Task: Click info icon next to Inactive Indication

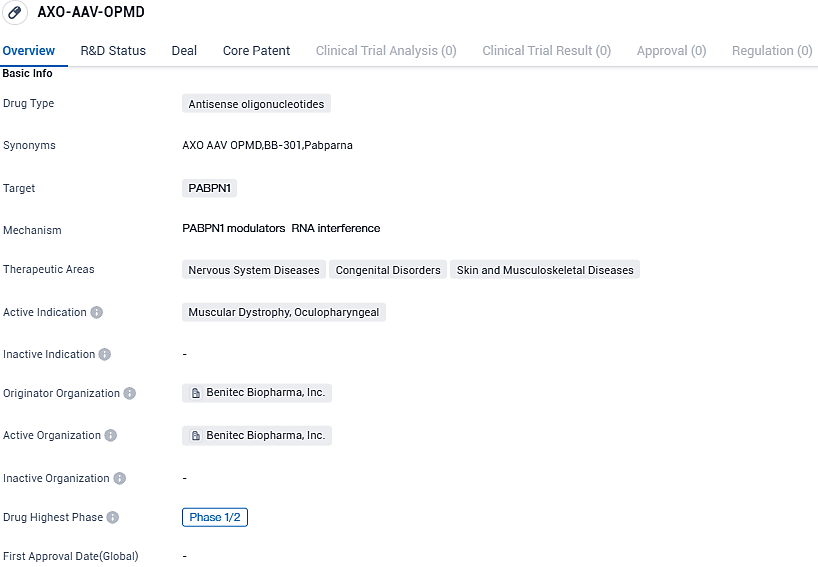Action: tap(105, 354)
